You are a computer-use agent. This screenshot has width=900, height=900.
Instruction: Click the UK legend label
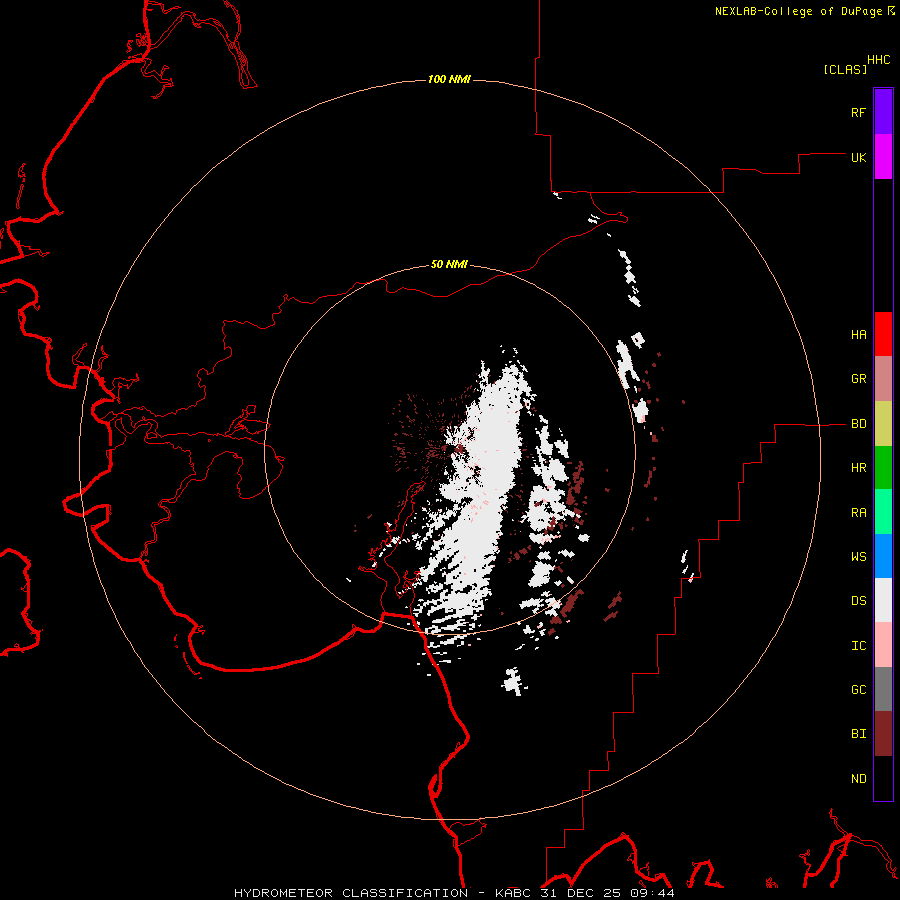[859, 157]
